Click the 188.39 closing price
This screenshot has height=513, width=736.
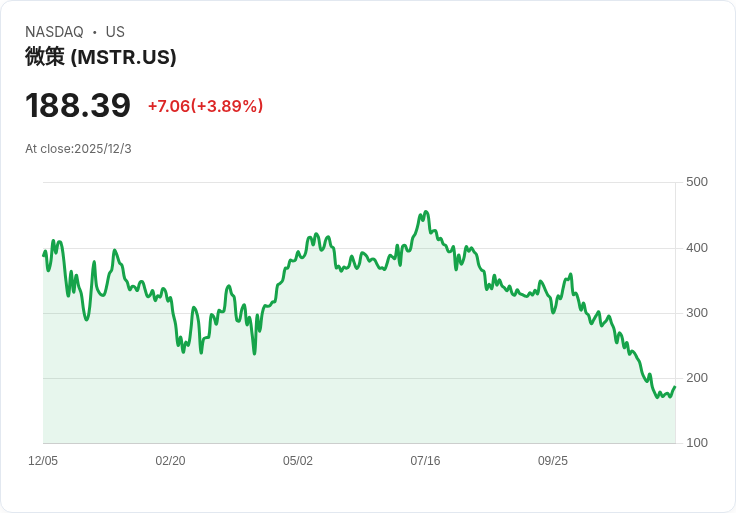[x=78, y=105]
